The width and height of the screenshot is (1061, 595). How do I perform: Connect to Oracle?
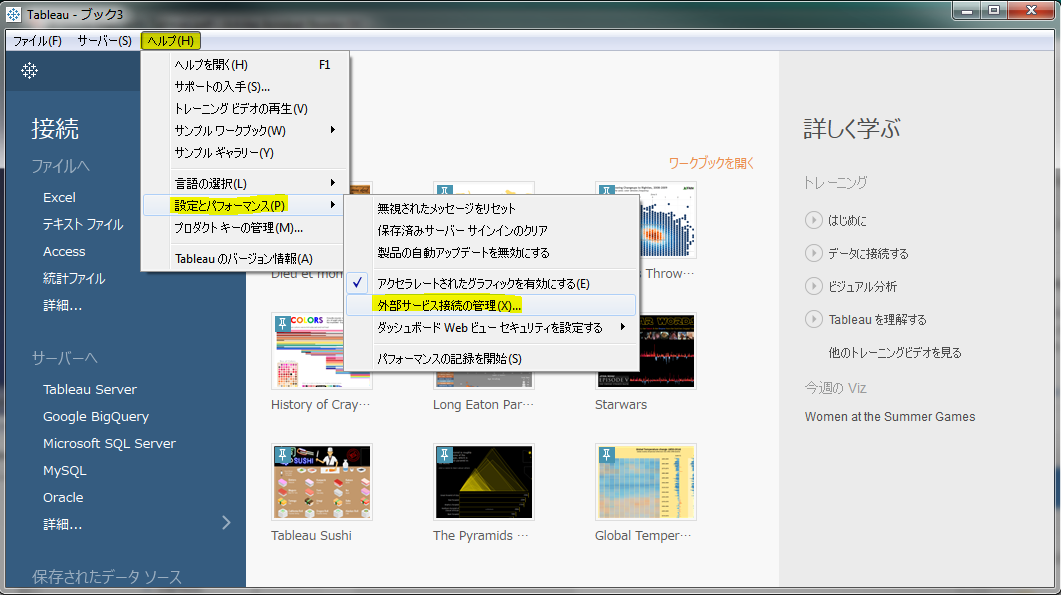[64, 498]
